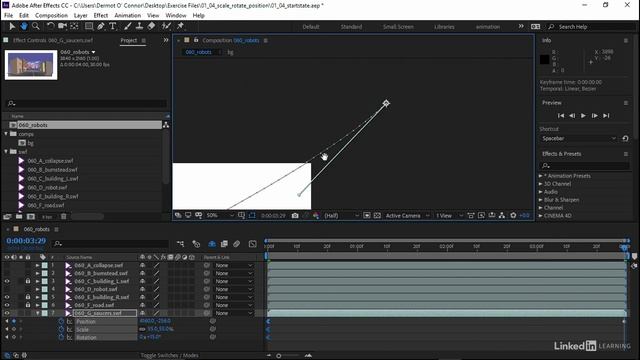Toggle visibility eye of 060_C_building_L.swf layer
Screen dimensions: 640x360
tap(7, 281)
